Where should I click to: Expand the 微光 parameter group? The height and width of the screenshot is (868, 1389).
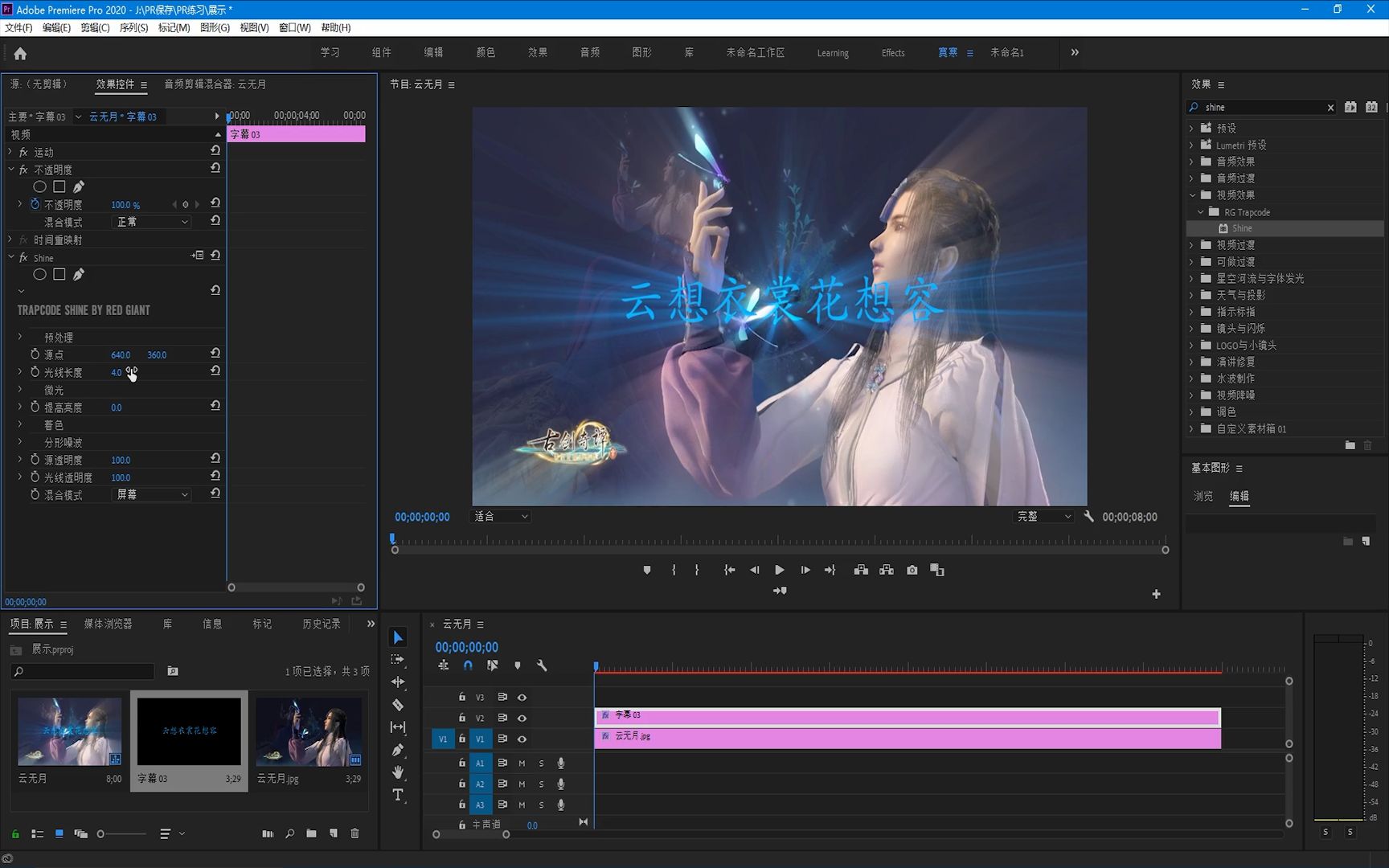click(x=20, y=390)
